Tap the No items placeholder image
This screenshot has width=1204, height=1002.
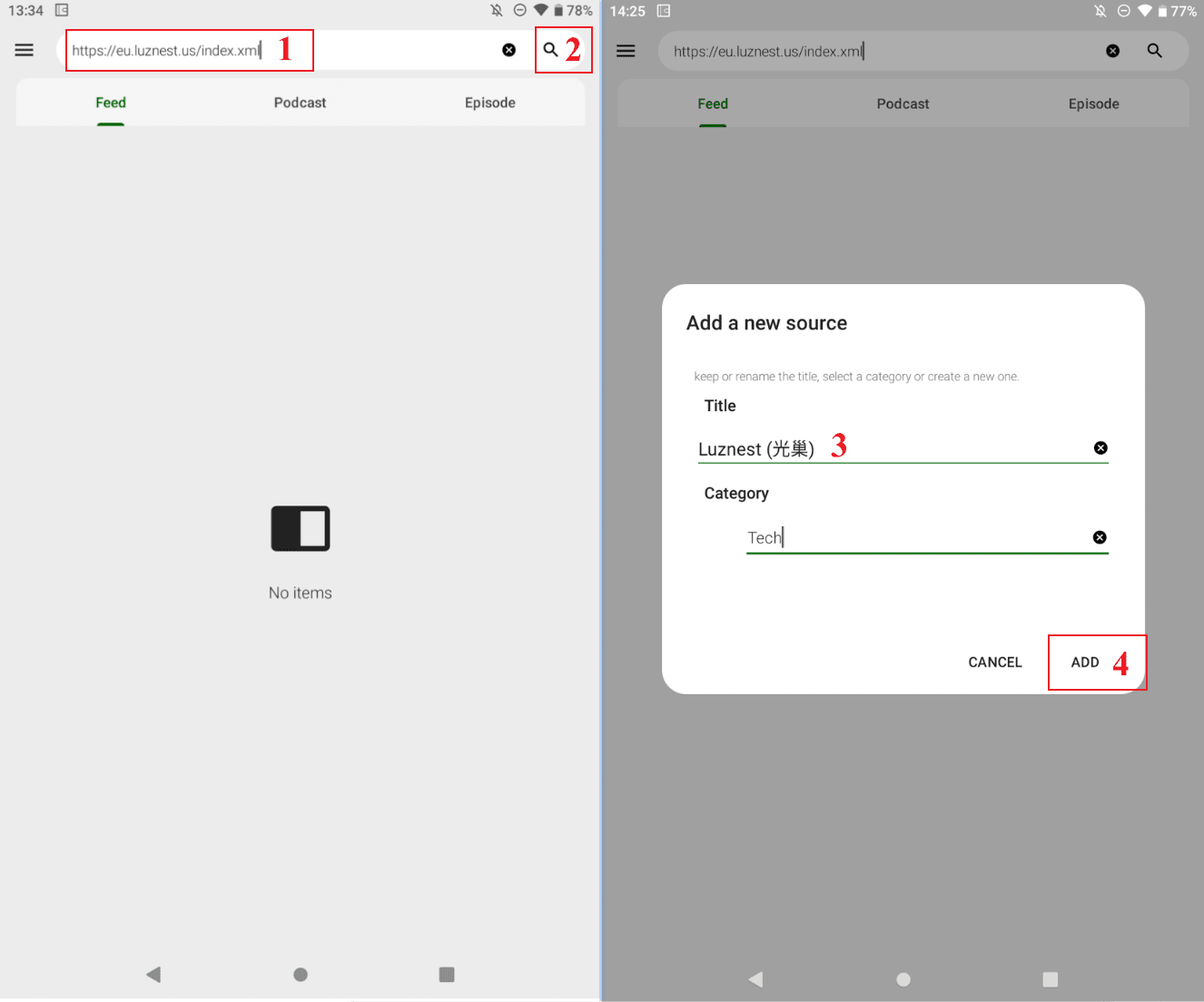(301, 528)
